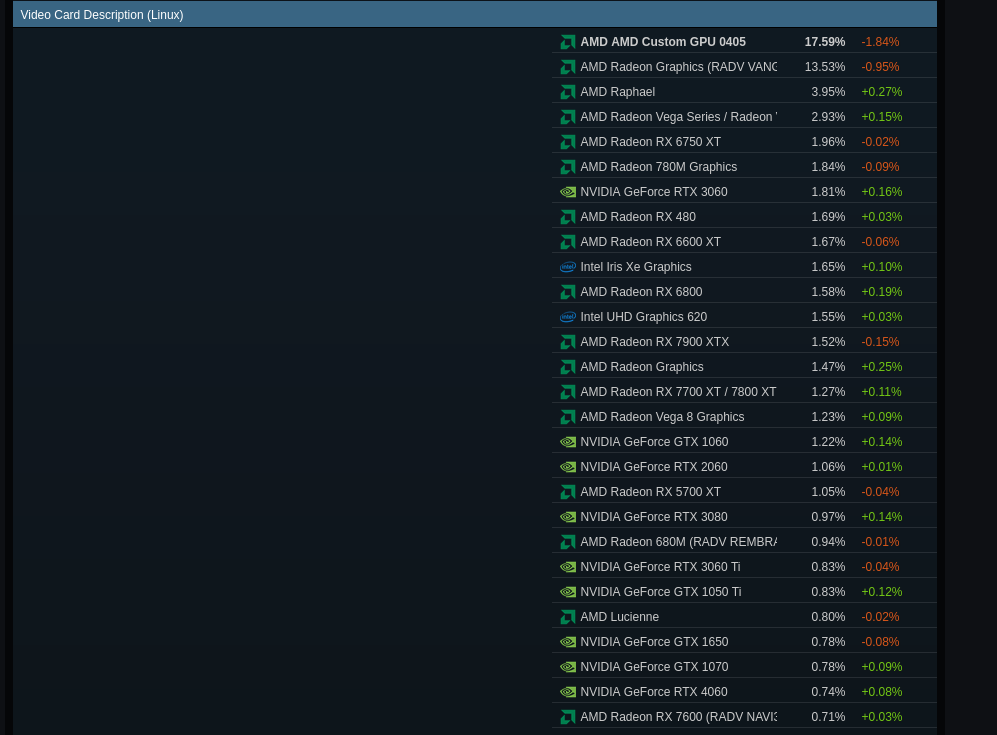
Task: Click the -0.08% change value
Action: 880,642
